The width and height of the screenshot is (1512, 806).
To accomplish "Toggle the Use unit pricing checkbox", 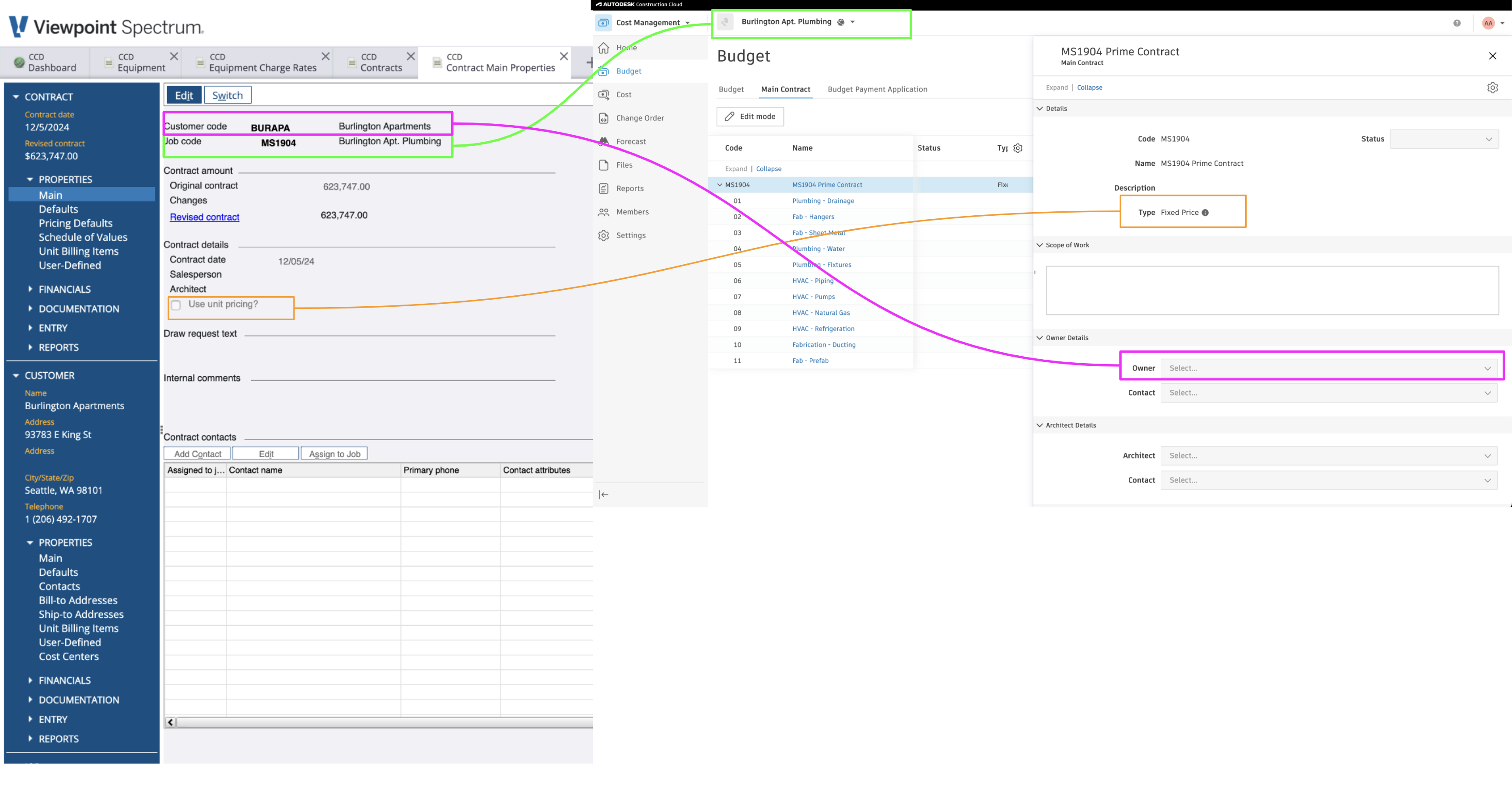I will [175, 305].
